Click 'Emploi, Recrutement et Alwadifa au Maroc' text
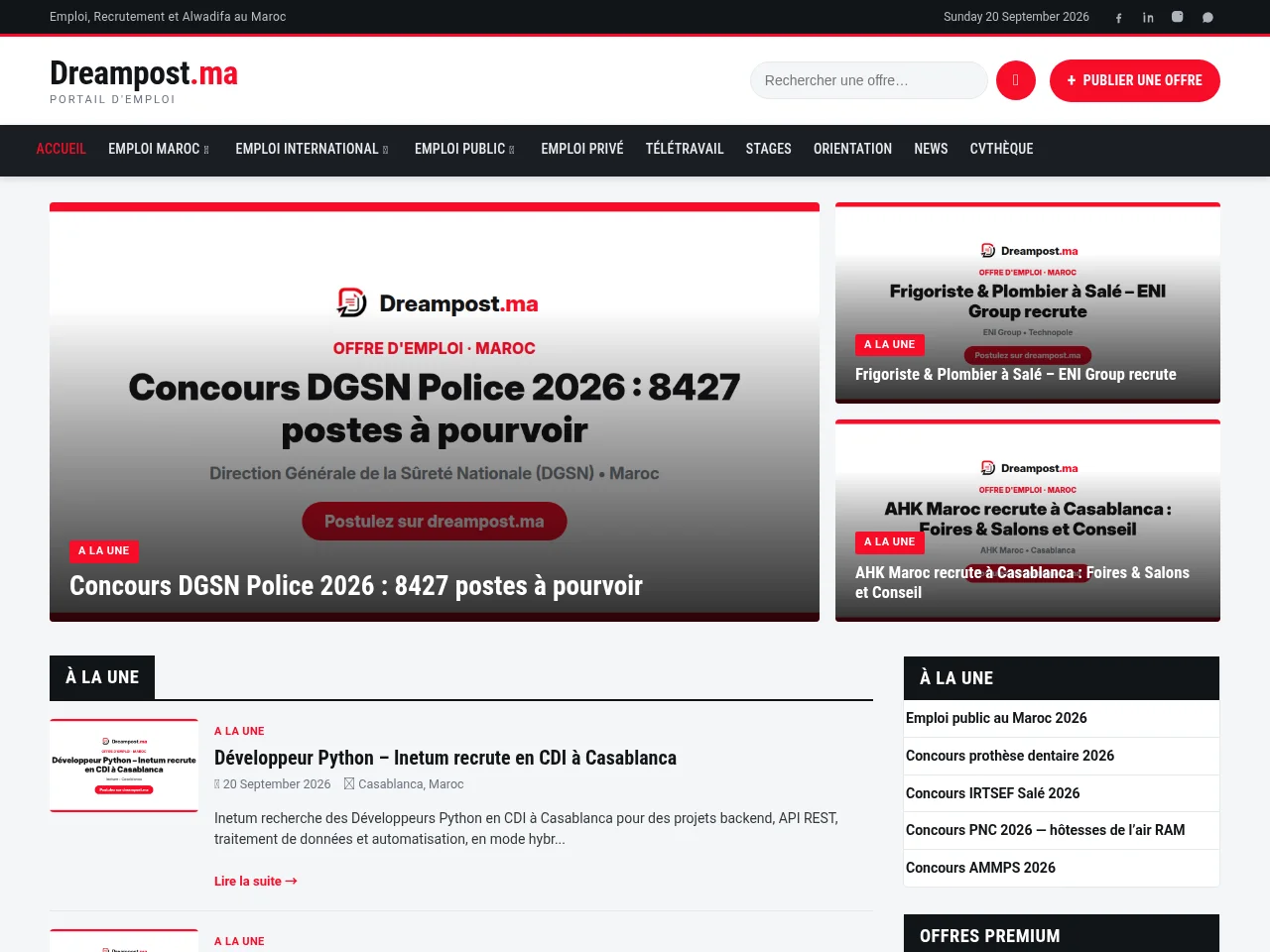 (168, 17)
